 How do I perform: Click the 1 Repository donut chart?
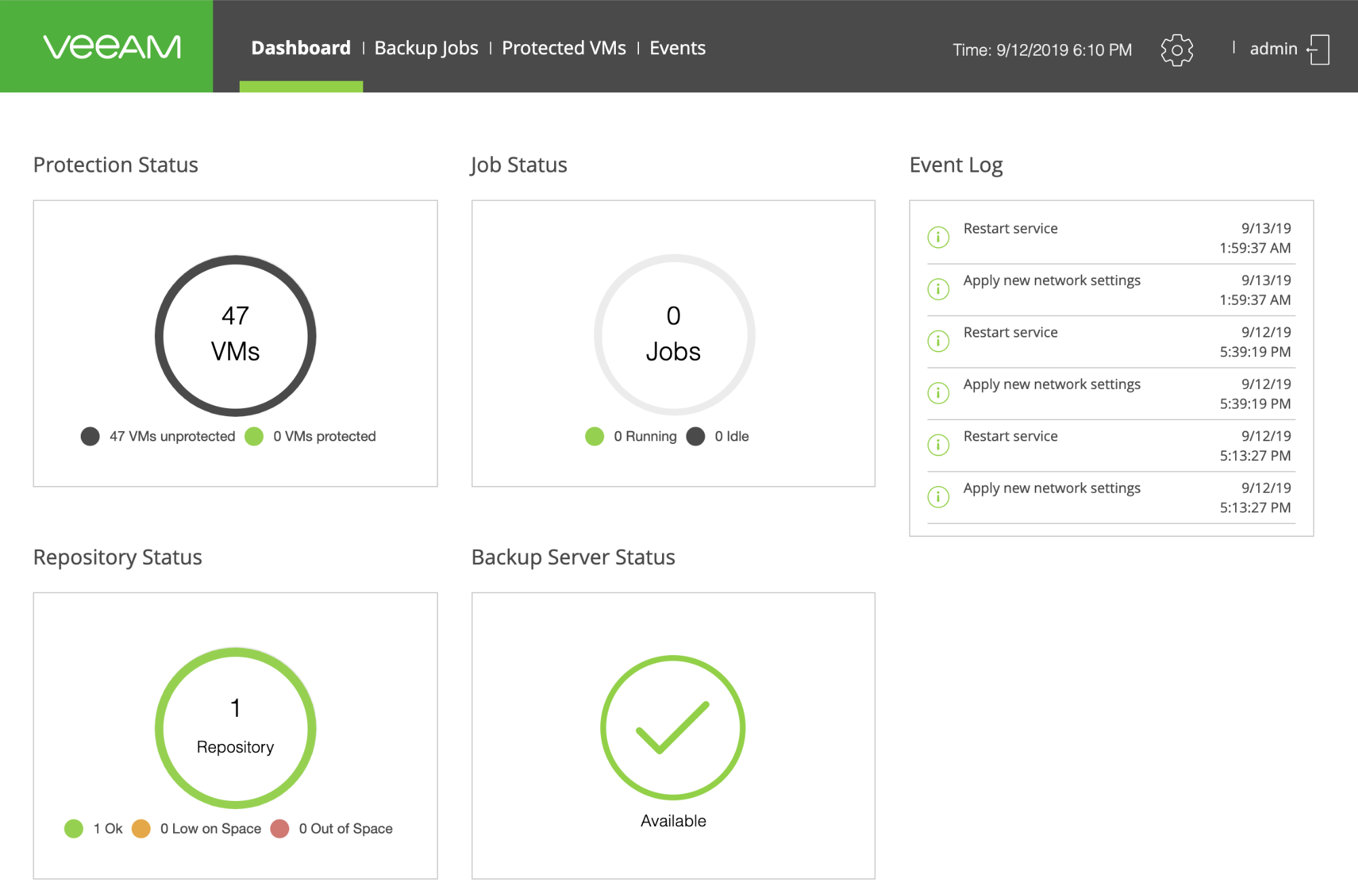(236, 728)
